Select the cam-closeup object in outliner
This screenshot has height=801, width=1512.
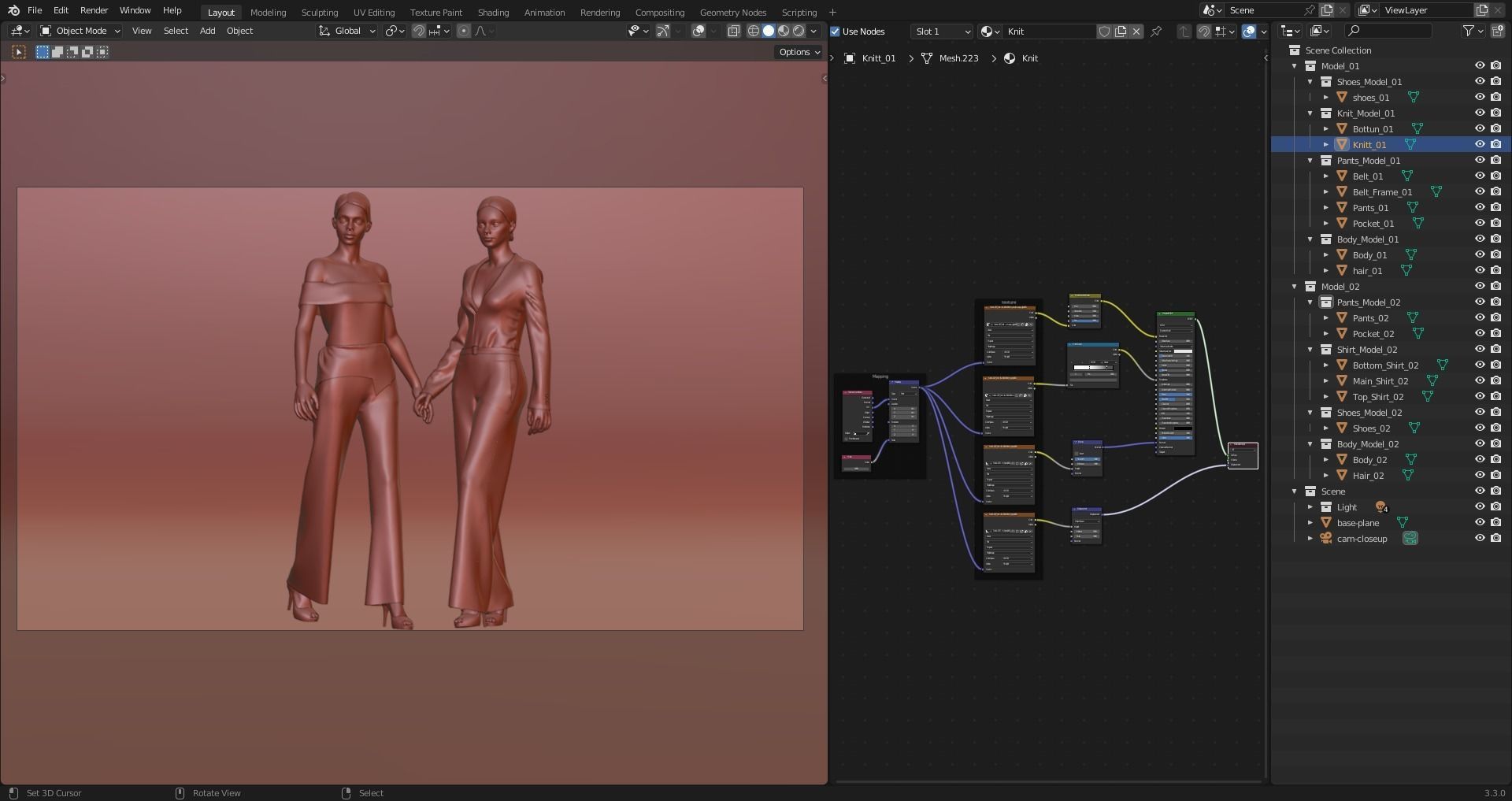1362,539
